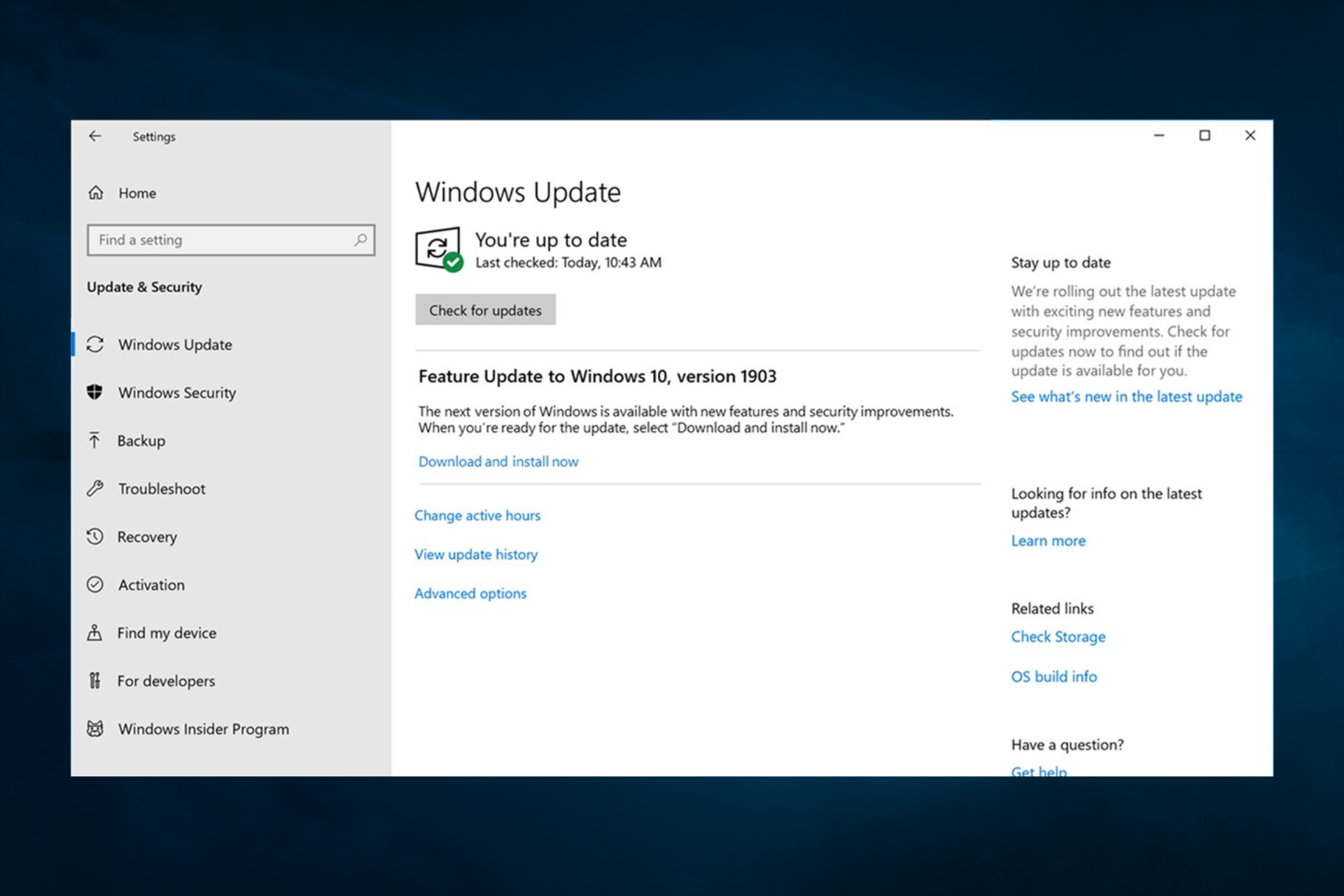The width and height of the screenshot is (1344, 896).
Task: Click the Check for updates button
Action: 485,309
